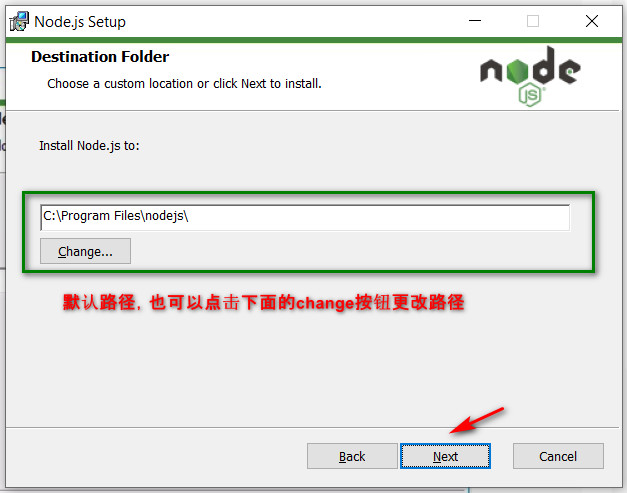This screenshot has width=627, height=493.
Task: Click the red Chinese annotation text
Action: tap(264, 303)
